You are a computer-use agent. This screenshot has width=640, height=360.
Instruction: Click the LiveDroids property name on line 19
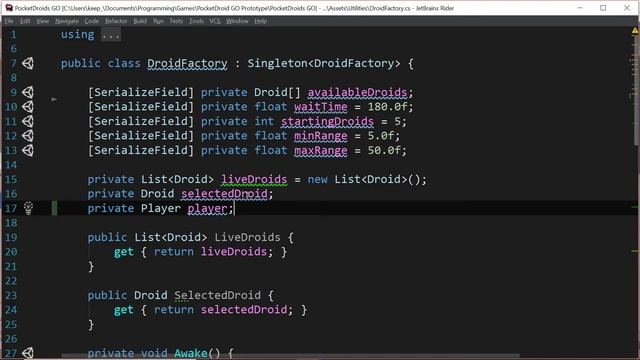[x=247, y=237]
